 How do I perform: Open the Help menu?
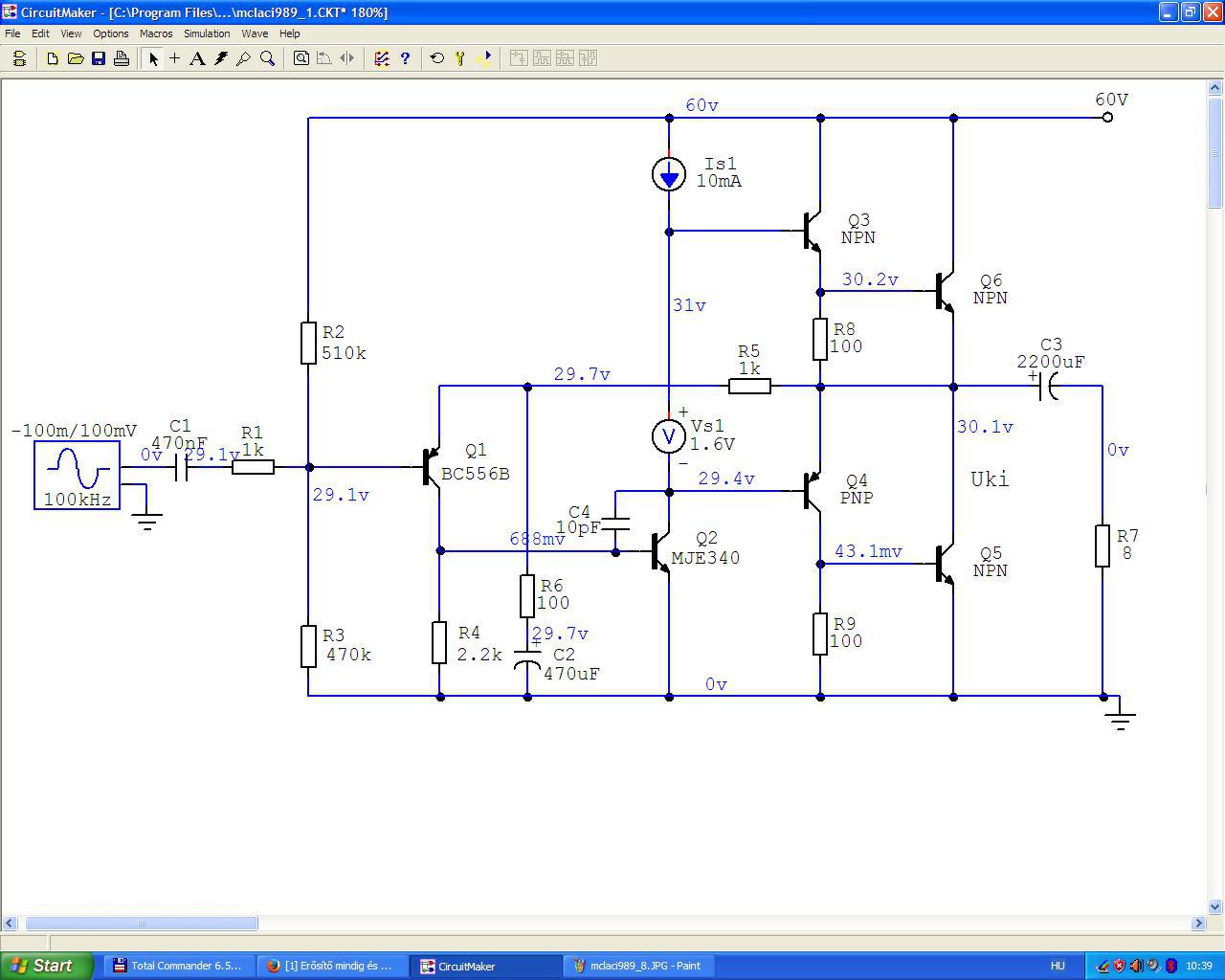[289, 33]
